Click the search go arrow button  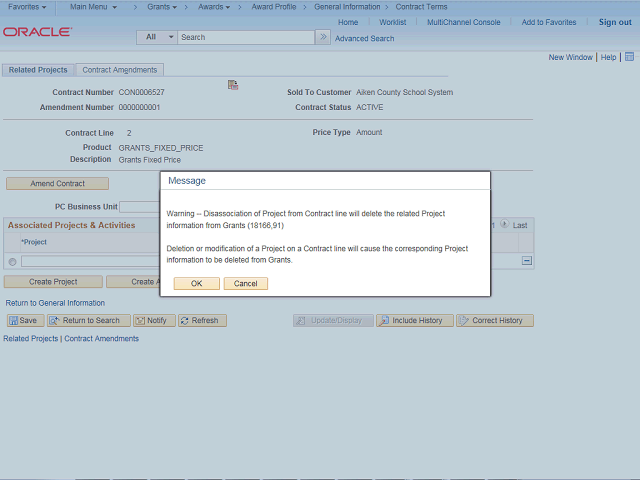click(323, 37)
